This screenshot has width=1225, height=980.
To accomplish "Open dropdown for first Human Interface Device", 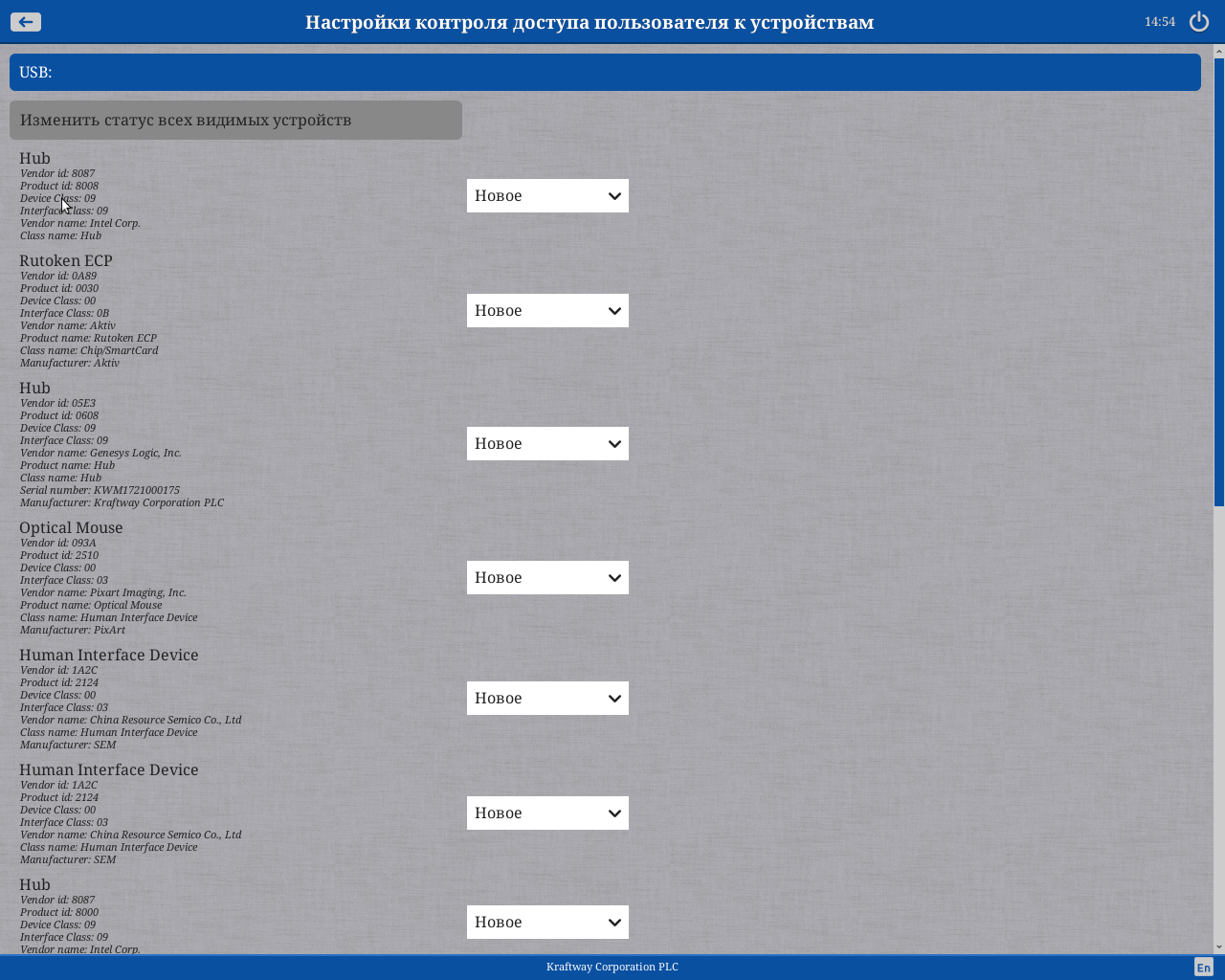I will pos(547,699).
